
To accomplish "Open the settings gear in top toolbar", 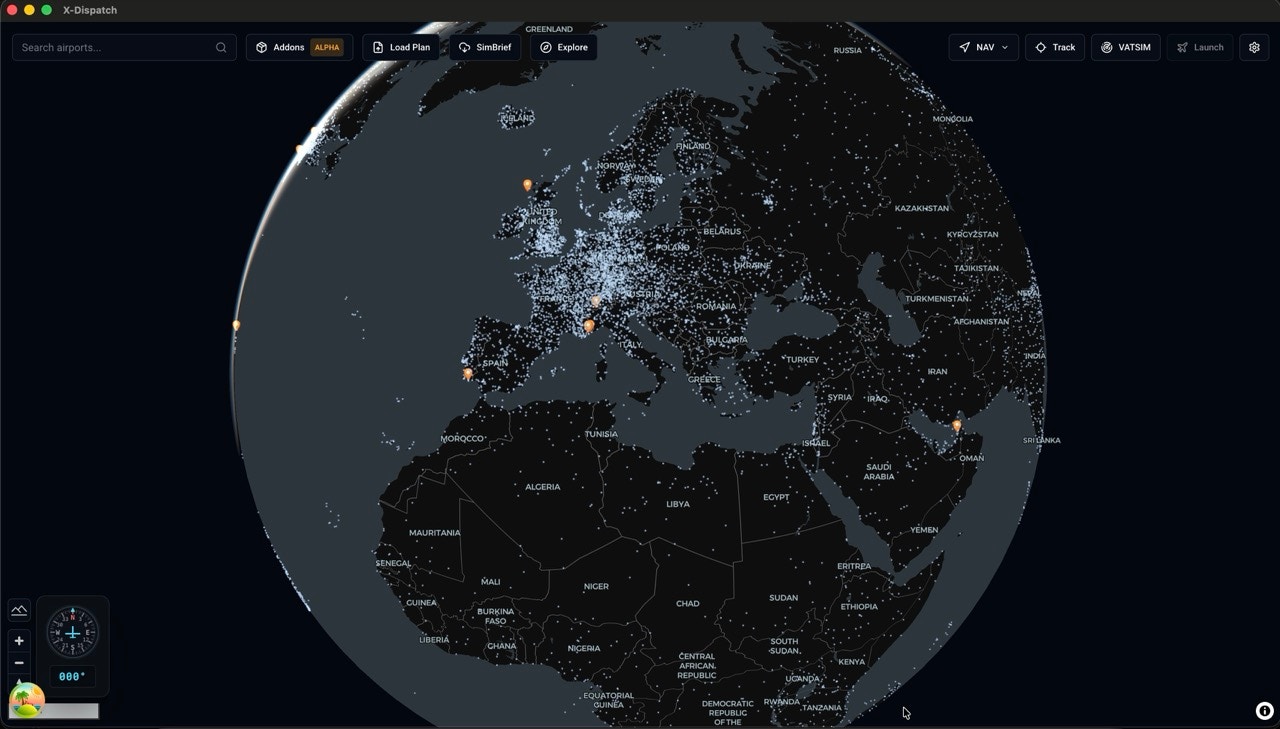I will [x=1254, y=47].
